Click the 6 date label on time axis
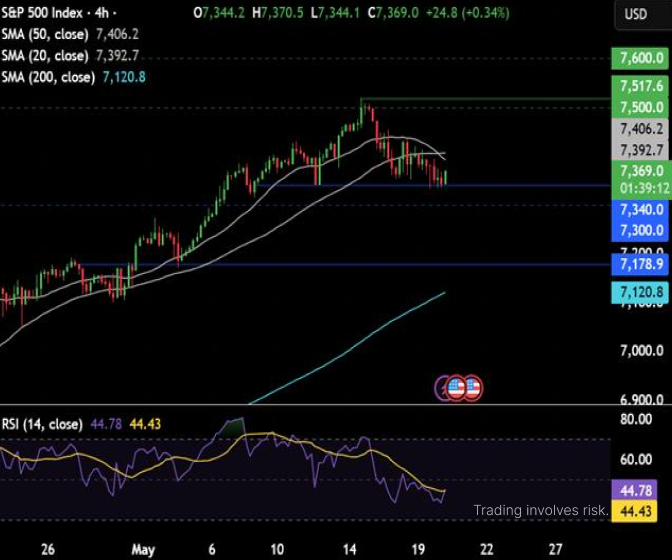Image resolution: width=672 pixels, height=560 pixels. [212, 549]
